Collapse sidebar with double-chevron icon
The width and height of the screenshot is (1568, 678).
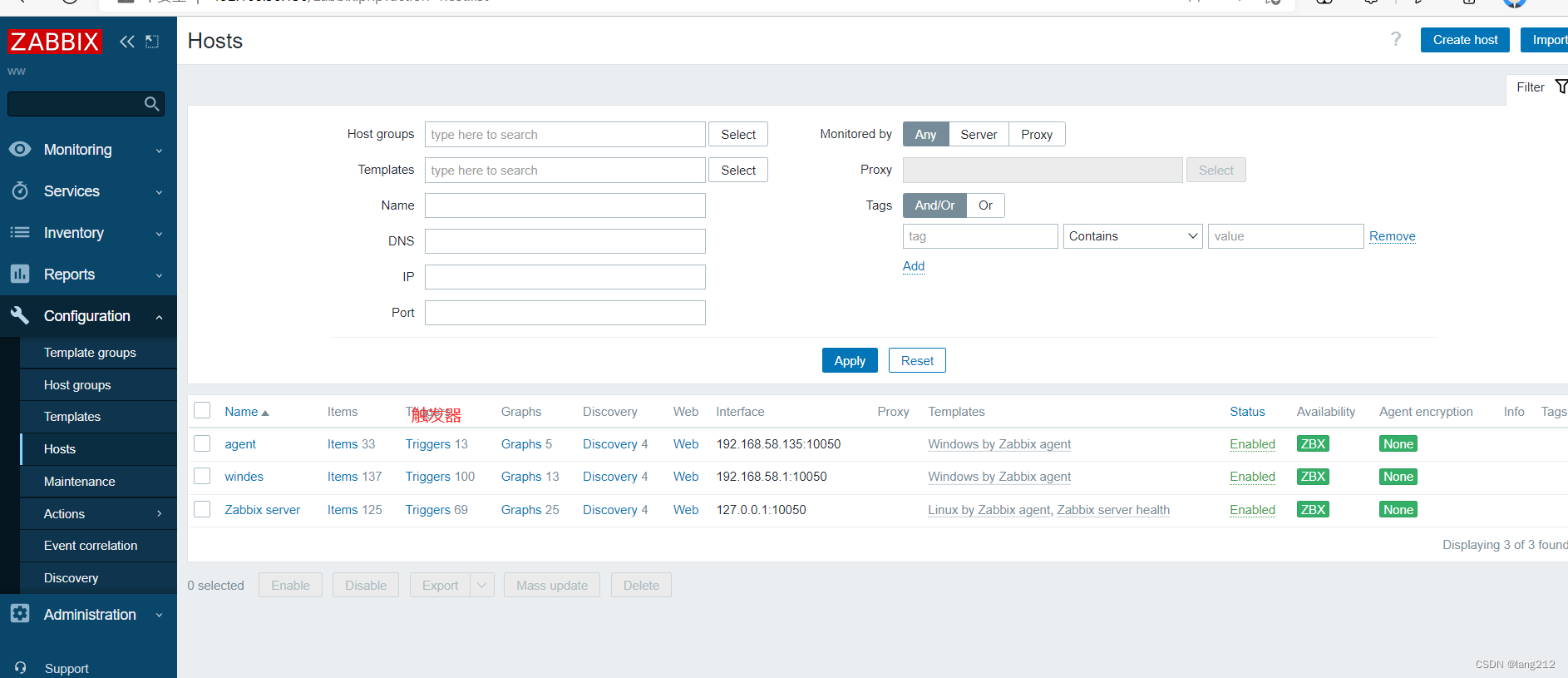click(126, 42)
